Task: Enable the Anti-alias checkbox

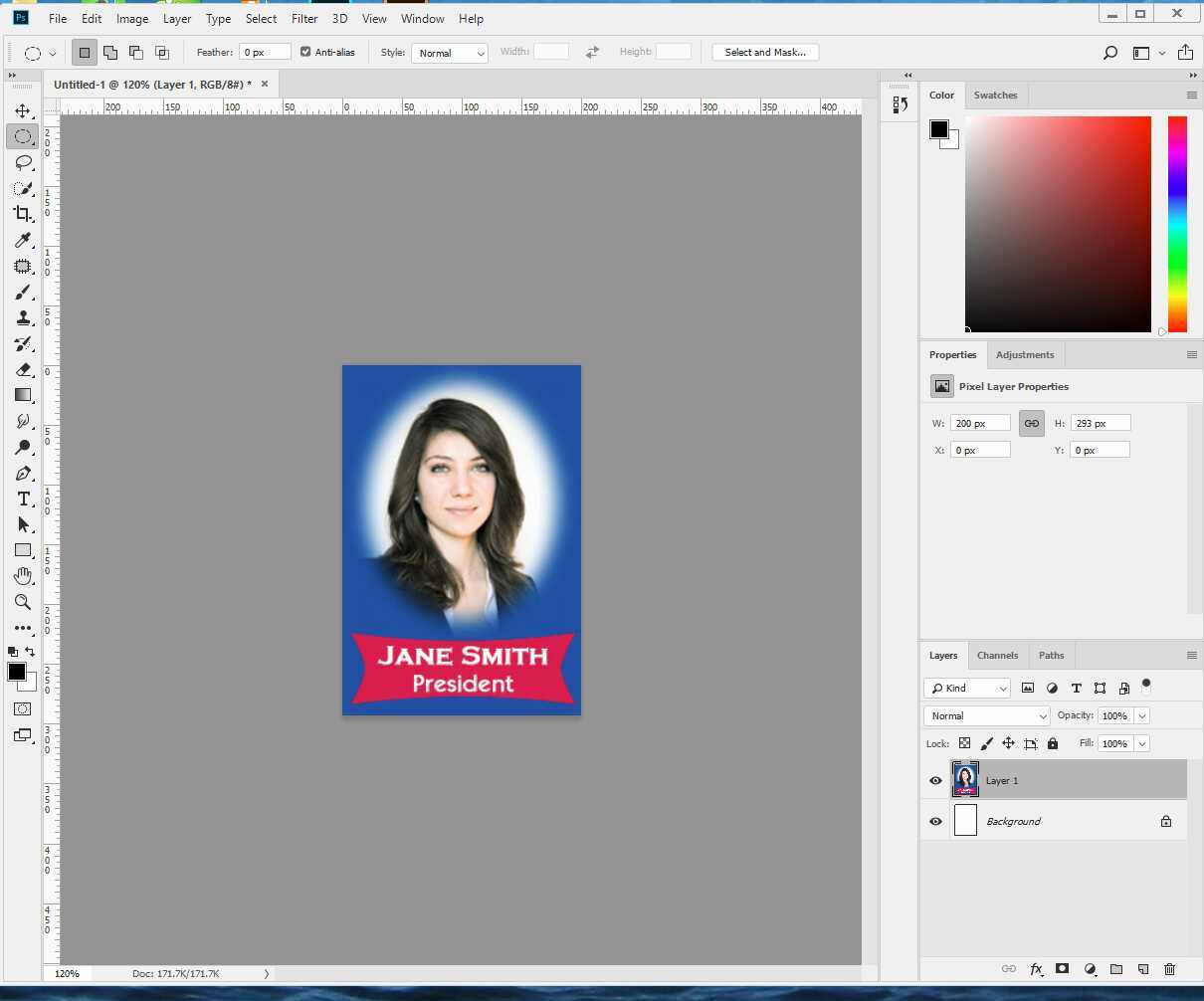Action: click(306, 52)
